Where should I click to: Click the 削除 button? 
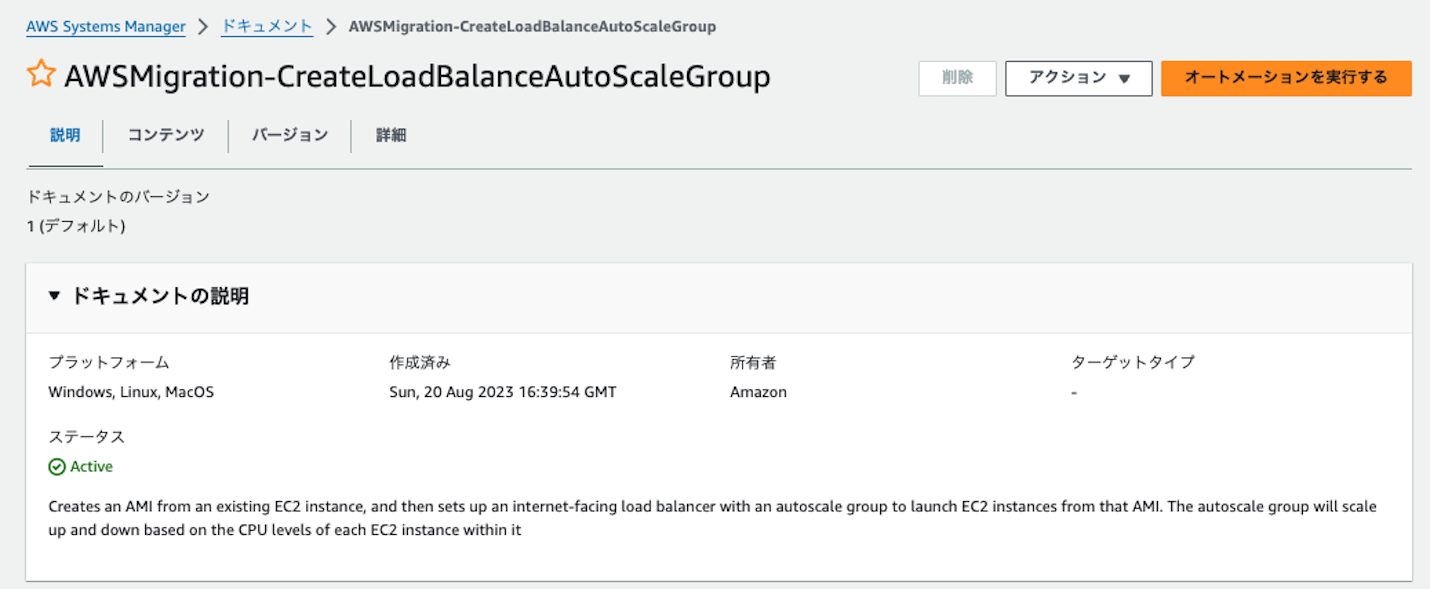(x=957, y=78)
